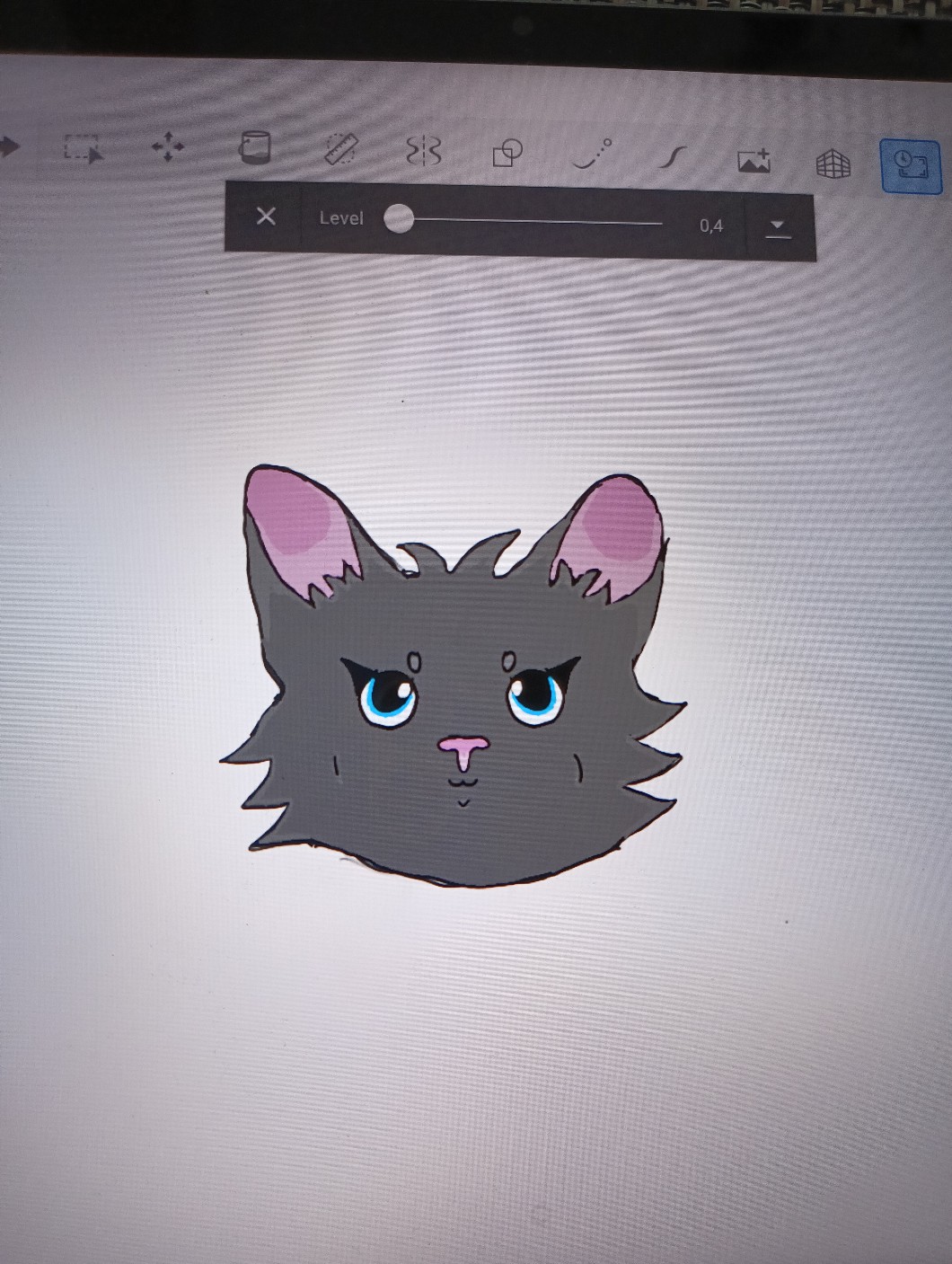Viewport: 952px width, 1264px height.
Task: Open the Ruler guides tool
Action: (x=340, y=149)
